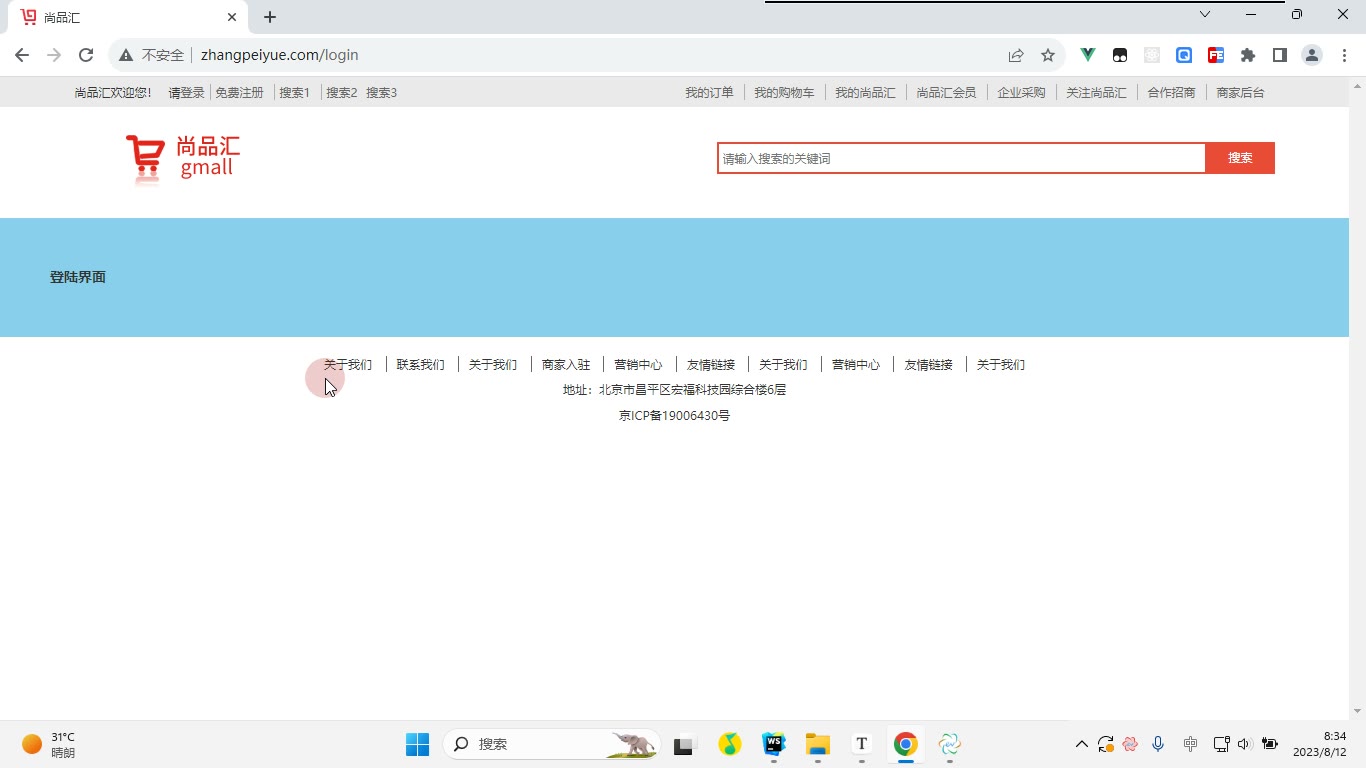Expand the system tray hidden icons
The width and height of the screenshot is (1366, 768).
[1081, 744]
